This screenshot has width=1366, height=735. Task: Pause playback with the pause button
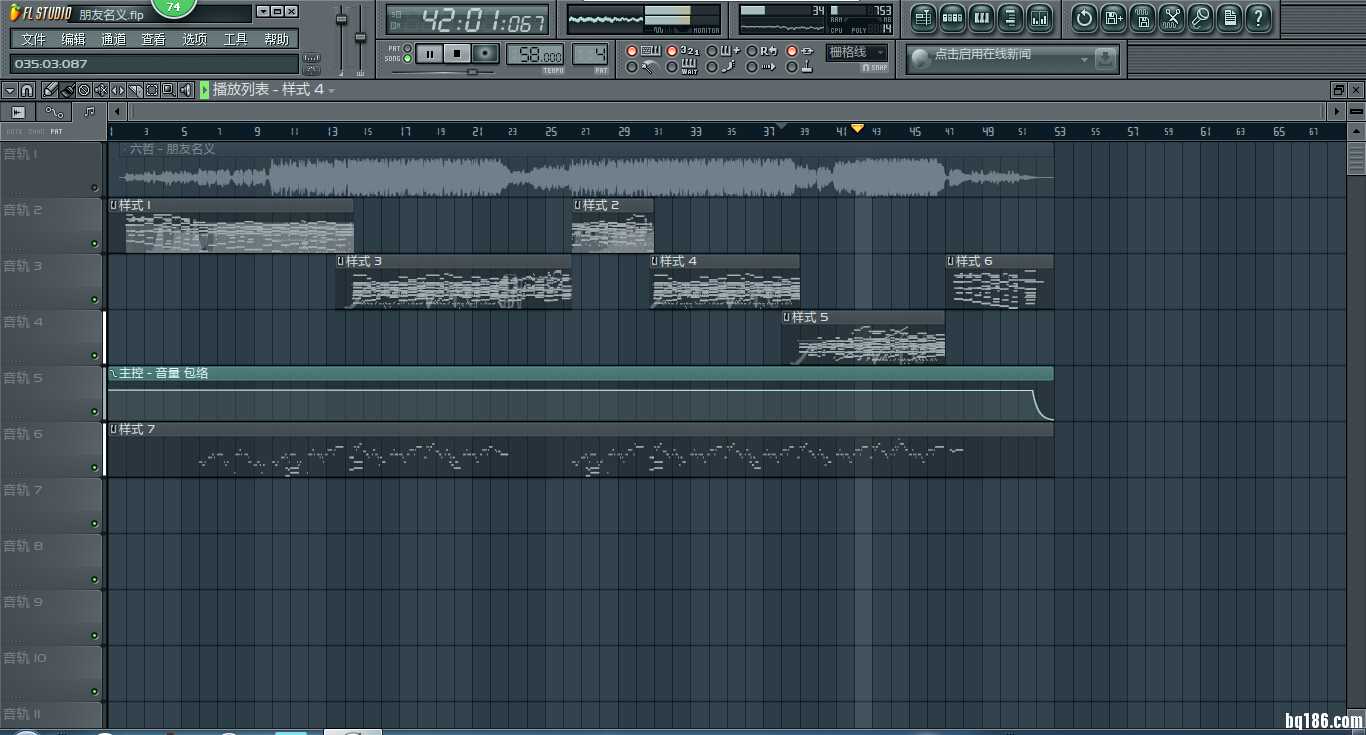(x=429, y=54)
